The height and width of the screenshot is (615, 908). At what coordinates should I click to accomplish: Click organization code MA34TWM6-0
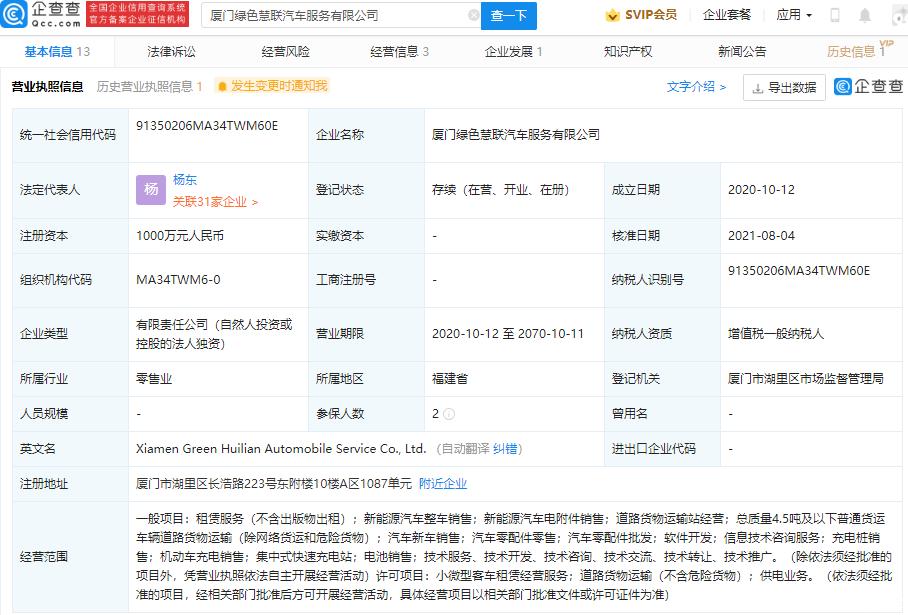click(x=178, y=280)
